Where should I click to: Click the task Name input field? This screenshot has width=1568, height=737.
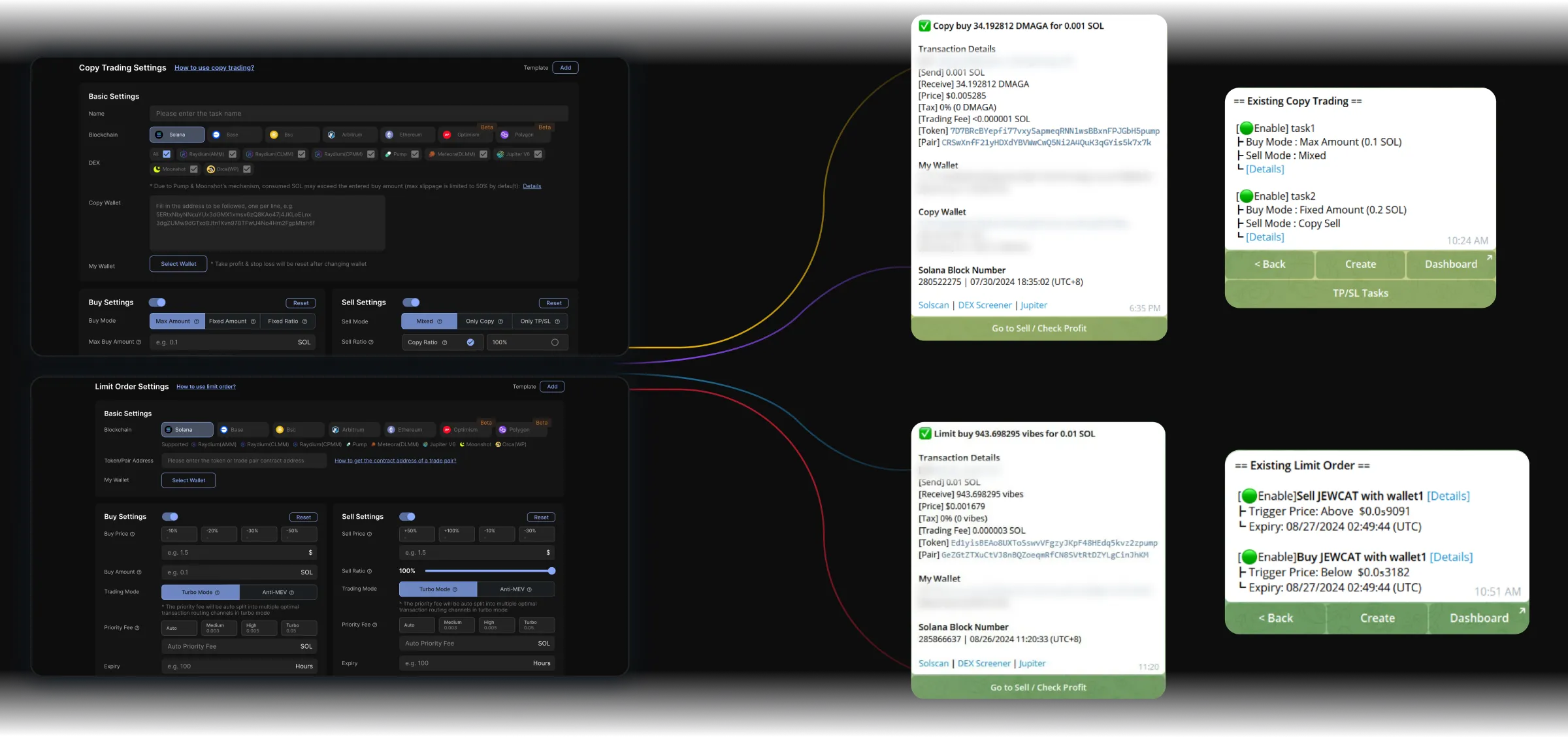(358, 114)
